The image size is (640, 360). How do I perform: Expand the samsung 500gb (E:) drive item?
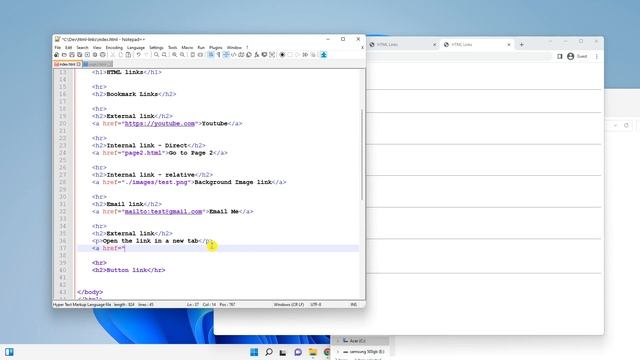[x=338, y=352]
